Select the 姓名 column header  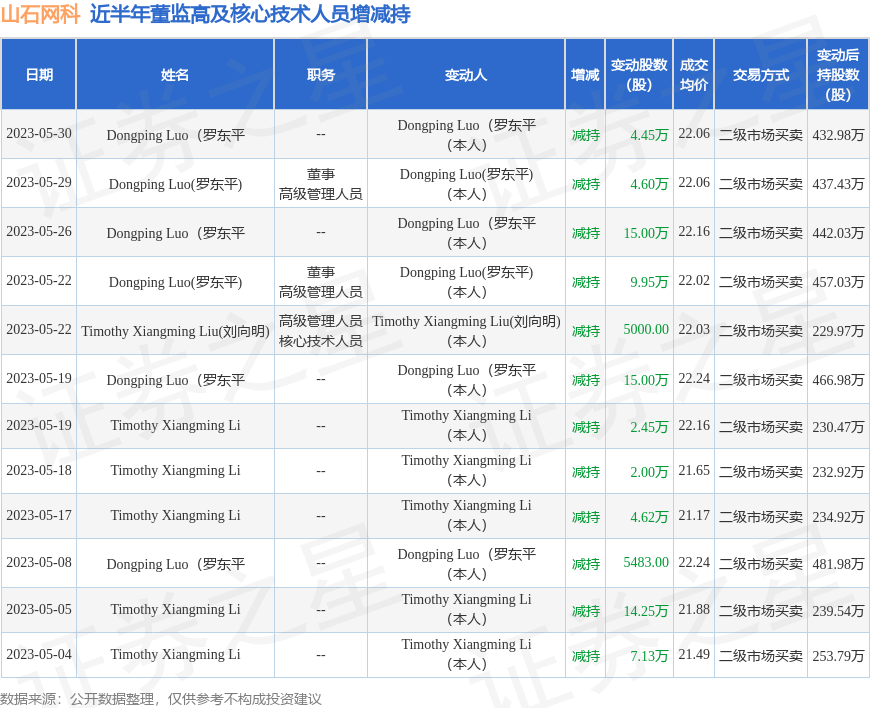(175, 75)
